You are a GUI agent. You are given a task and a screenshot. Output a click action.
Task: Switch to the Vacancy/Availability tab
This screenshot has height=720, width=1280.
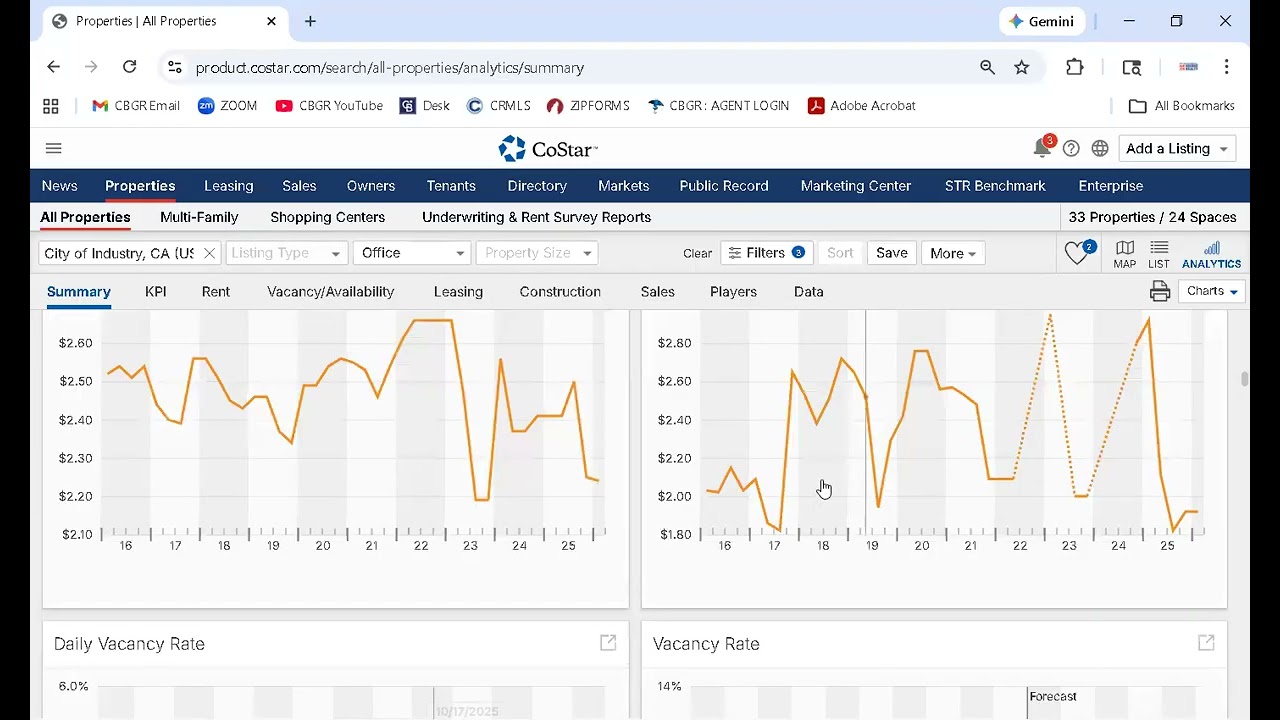click(331, 292)
